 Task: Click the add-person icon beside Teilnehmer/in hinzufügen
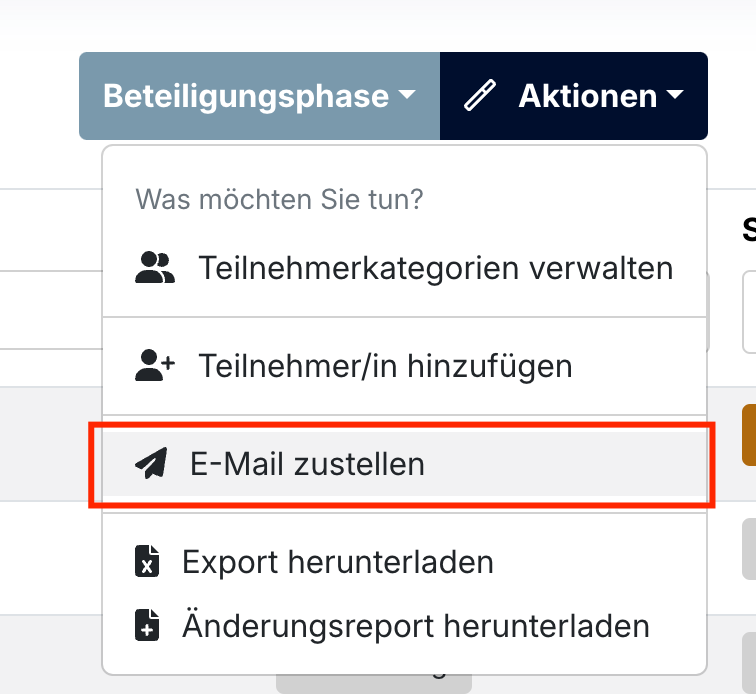click(155, 366)
